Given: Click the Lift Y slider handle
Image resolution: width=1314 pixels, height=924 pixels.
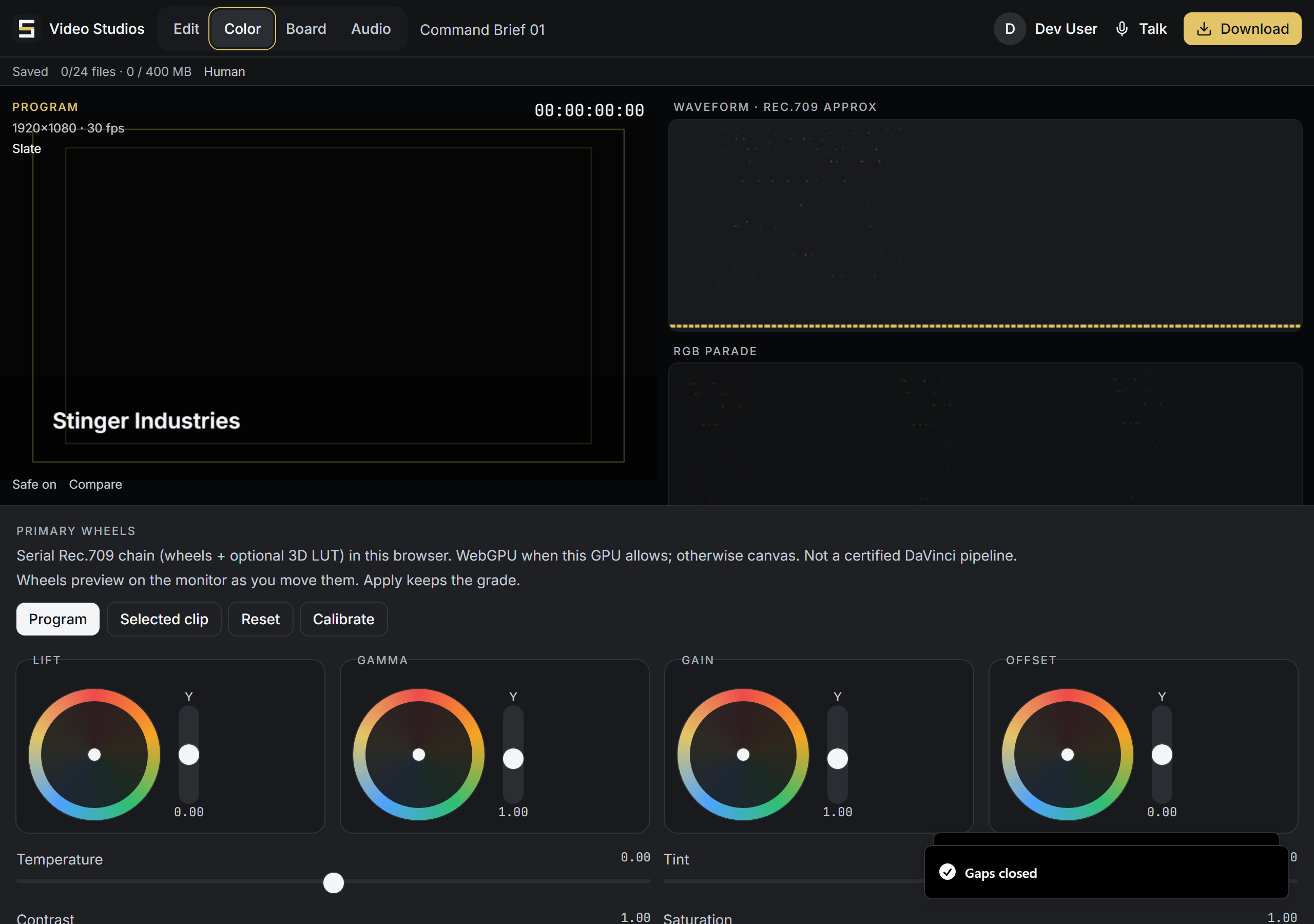Looking at the screenshot, I should [189, 755].
